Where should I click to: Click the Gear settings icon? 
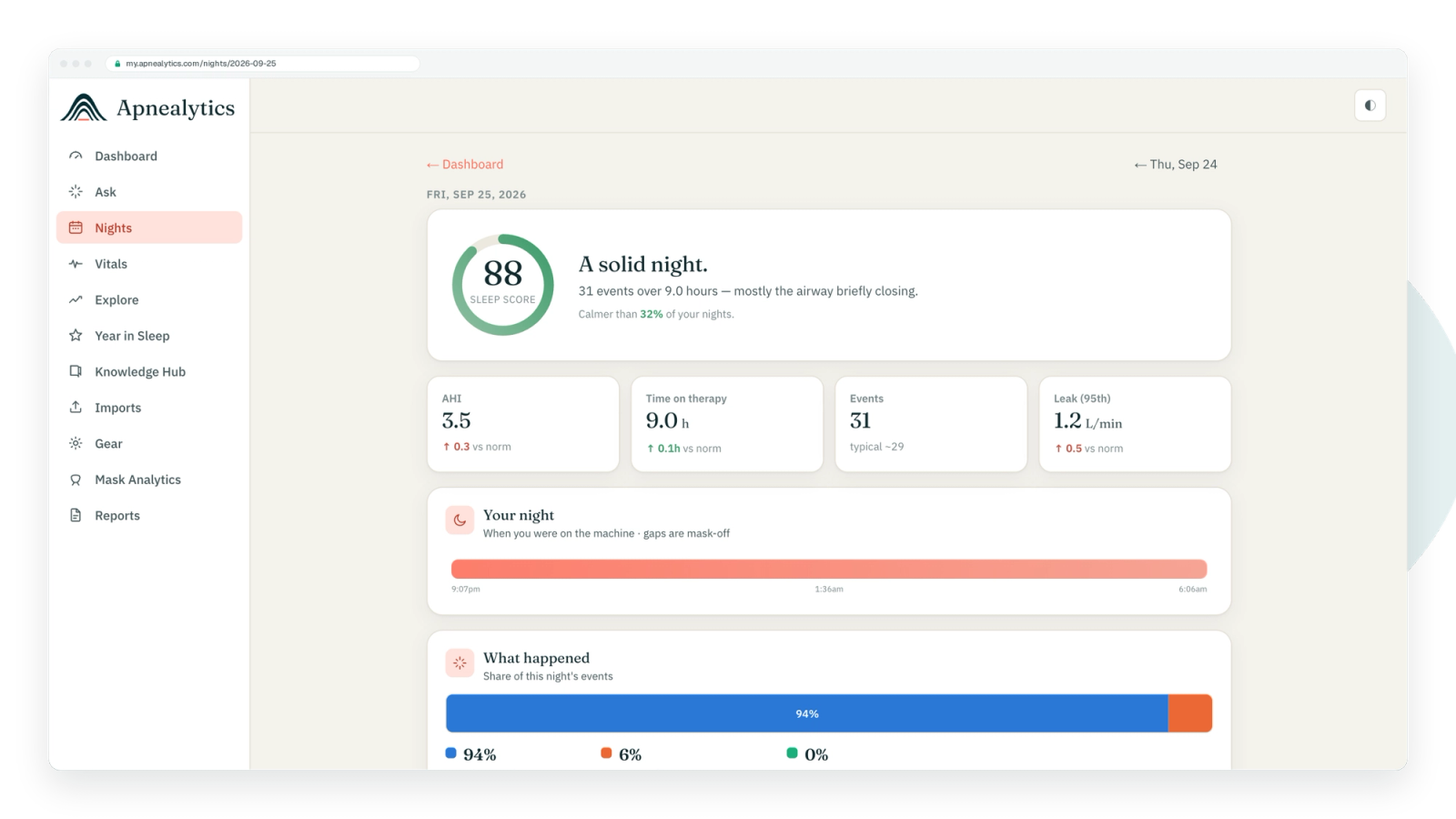pos(76,443)
